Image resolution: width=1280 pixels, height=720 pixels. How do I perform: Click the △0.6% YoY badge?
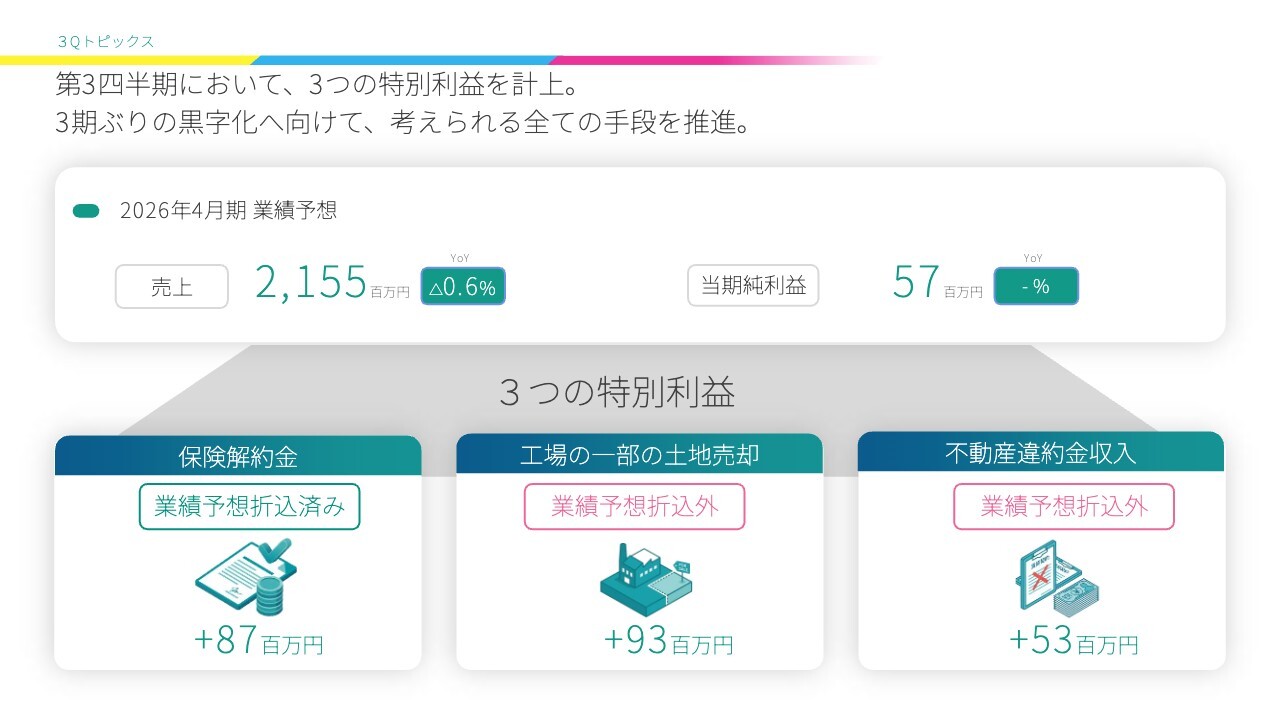tap(463, 287)
